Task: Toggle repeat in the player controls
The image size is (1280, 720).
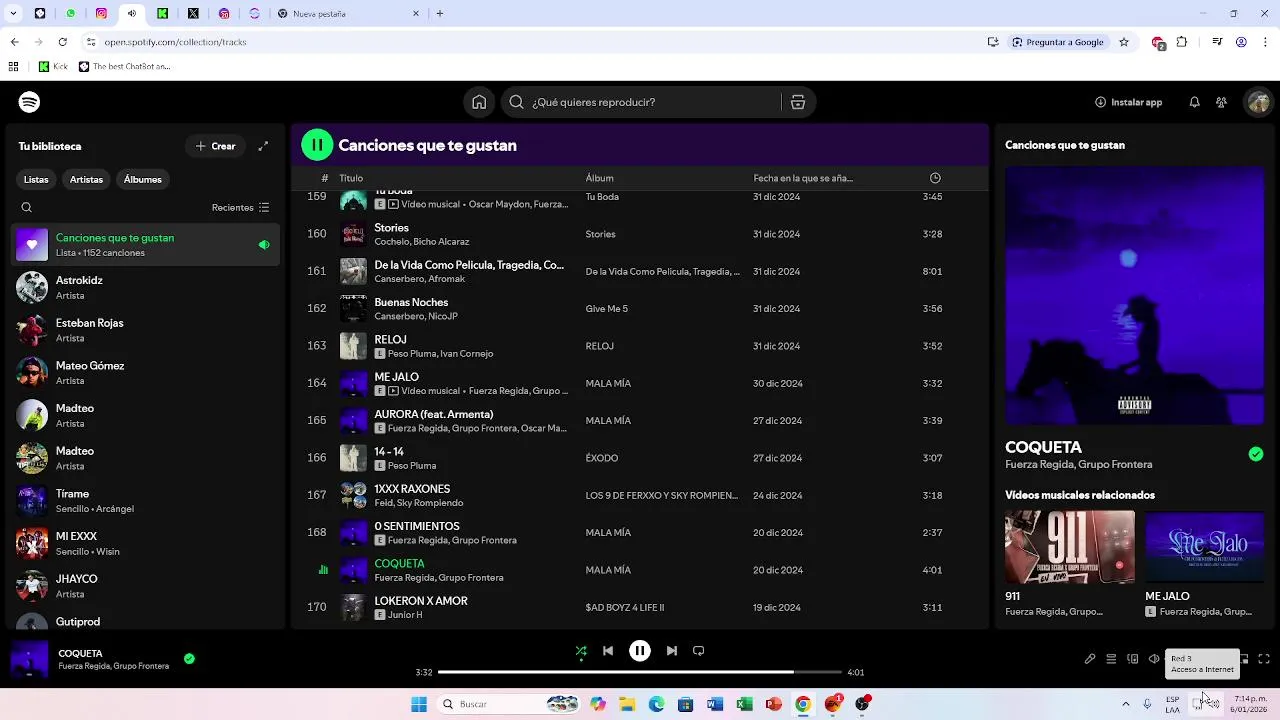Action: click(x=699, y=651)
